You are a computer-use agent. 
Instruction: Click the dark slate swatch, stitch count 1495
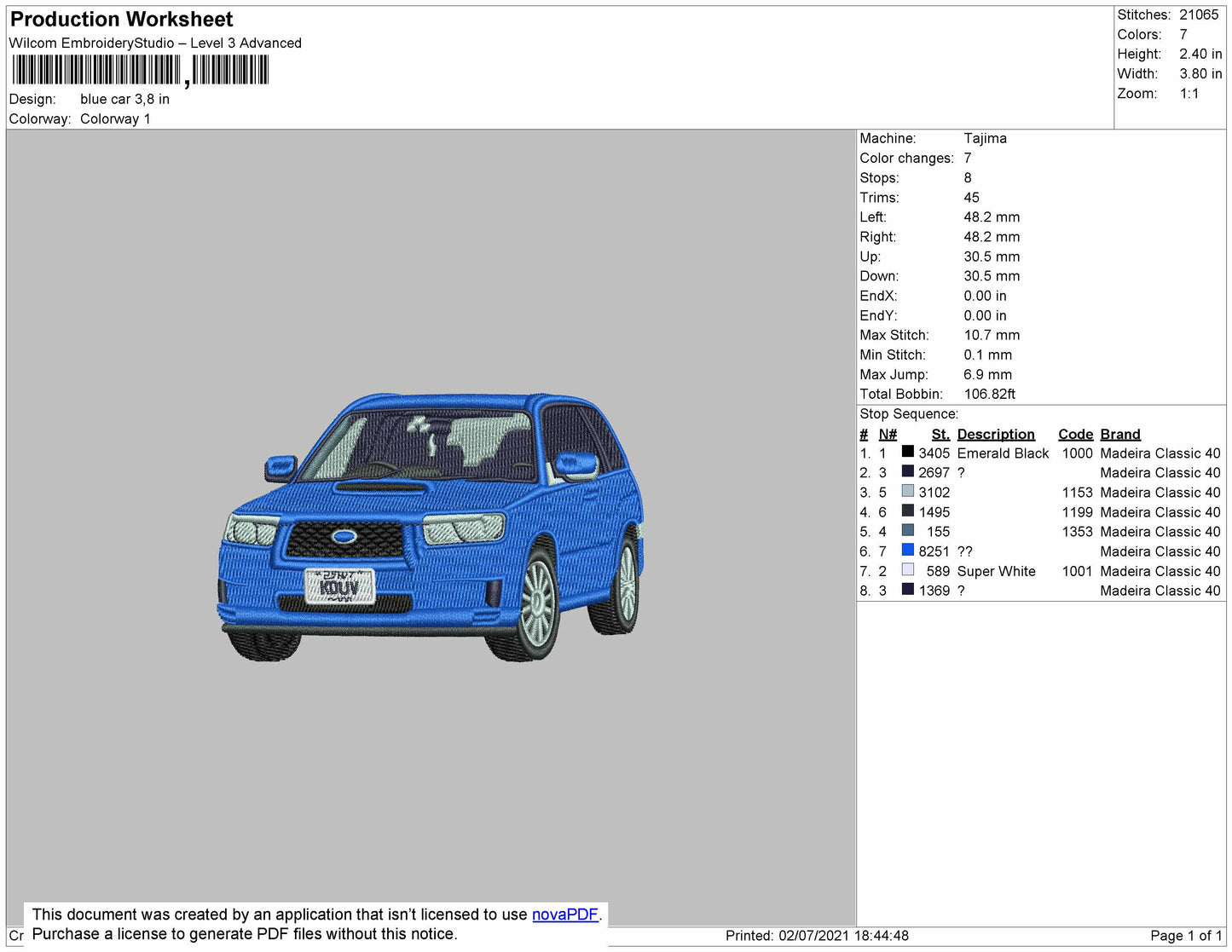[908, 511]
